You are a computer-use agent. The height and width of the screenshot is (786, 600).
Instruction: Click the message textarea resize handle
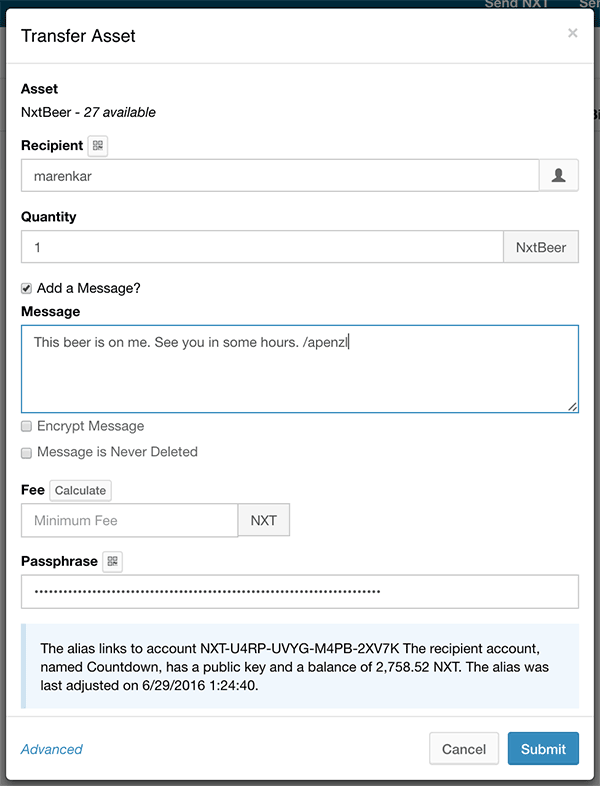pyautogui.click(x=572, y=407)
